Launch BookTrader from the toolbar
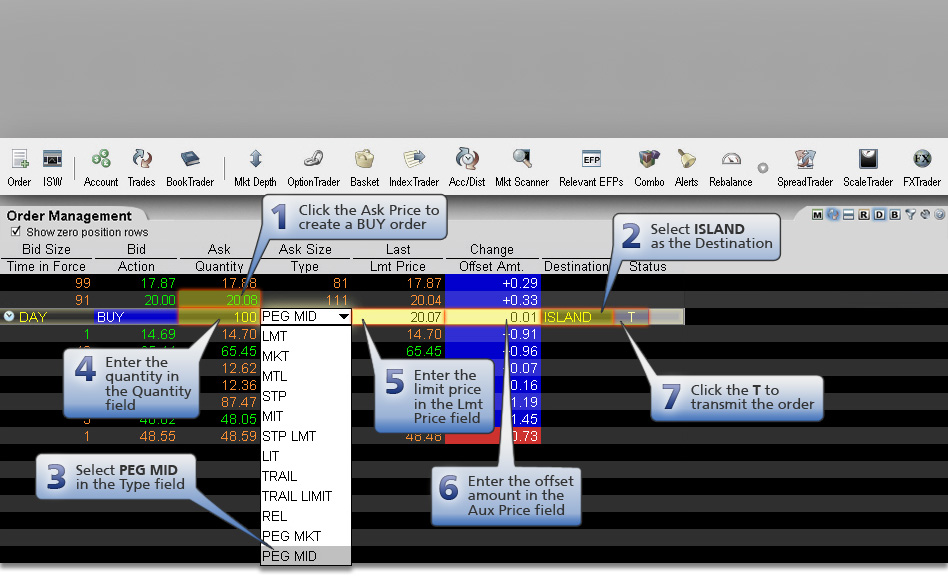The image size is (948, 580). coord(190,168)
